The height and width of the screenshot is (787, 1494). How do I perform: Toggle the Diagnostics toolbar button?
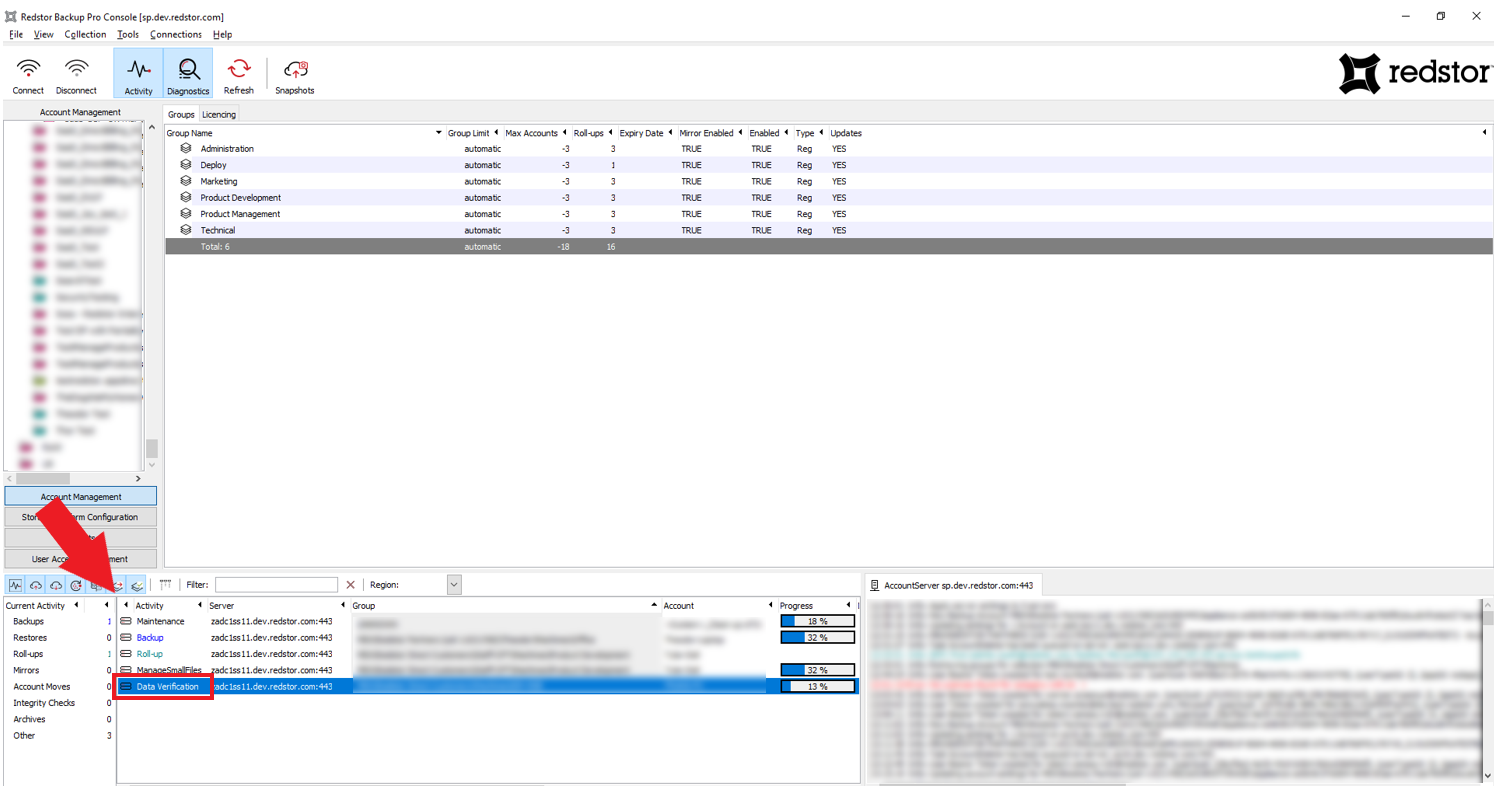pos(188,74)
